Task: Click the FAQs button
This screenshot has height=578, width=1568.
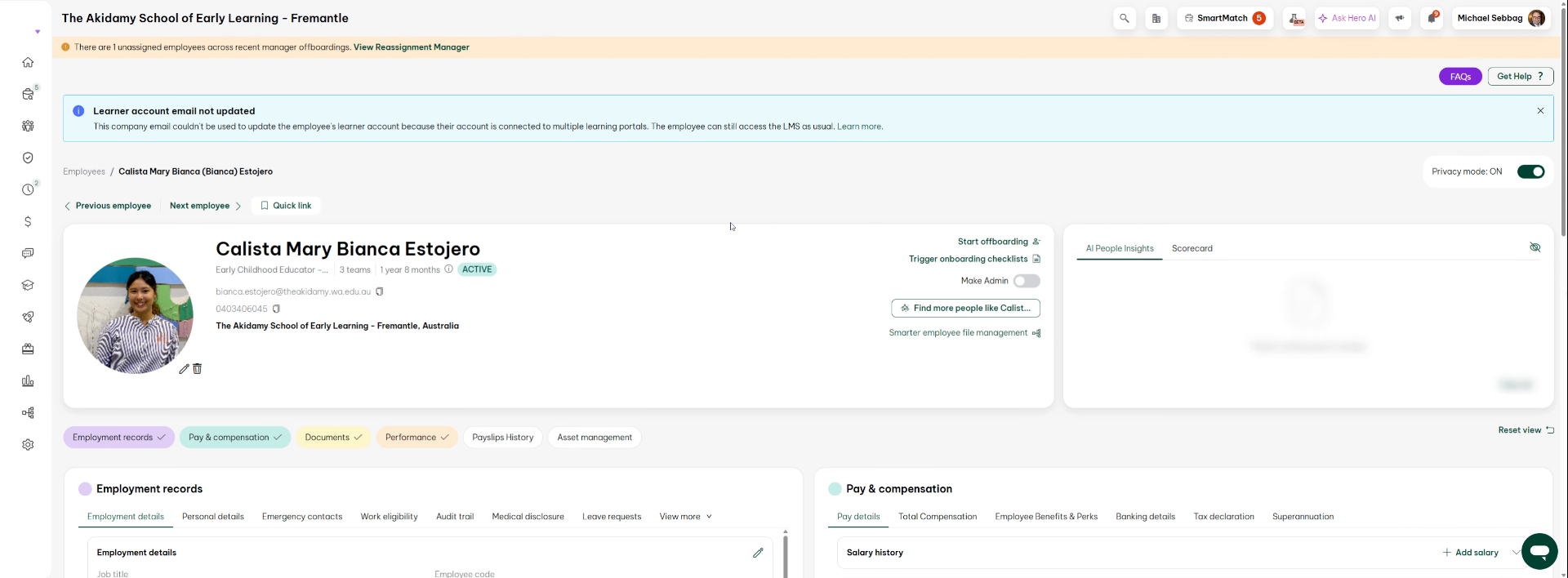Action: [x=1460, y=77]
